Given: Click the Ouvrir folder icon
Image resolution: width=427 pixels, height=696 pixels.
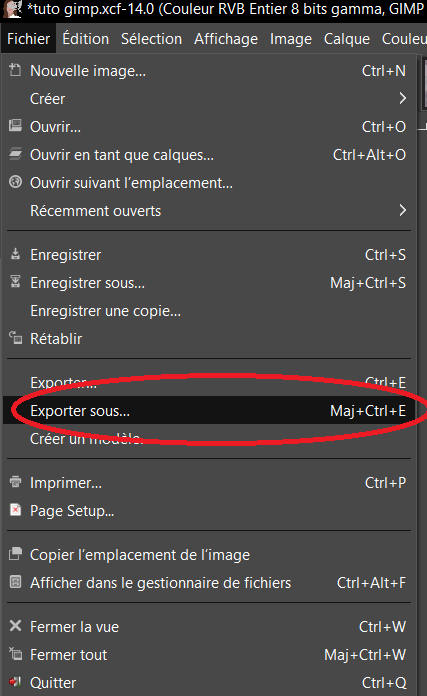Looking at the screenshot, I should pos(16,126).
